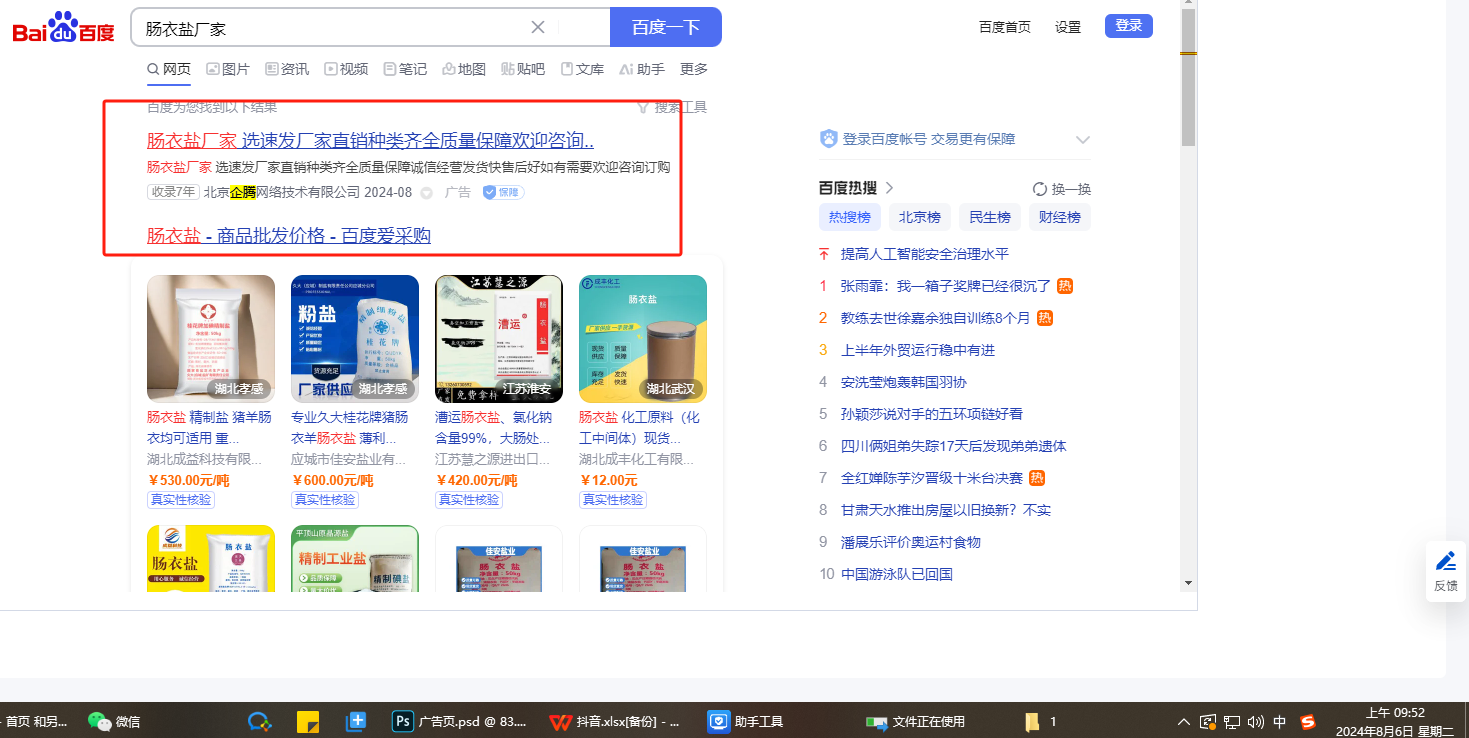The width and height of the screenshot is (1469, 738).
Task: Open the 江苏淮安 漕运 product image
Action: 499,339
